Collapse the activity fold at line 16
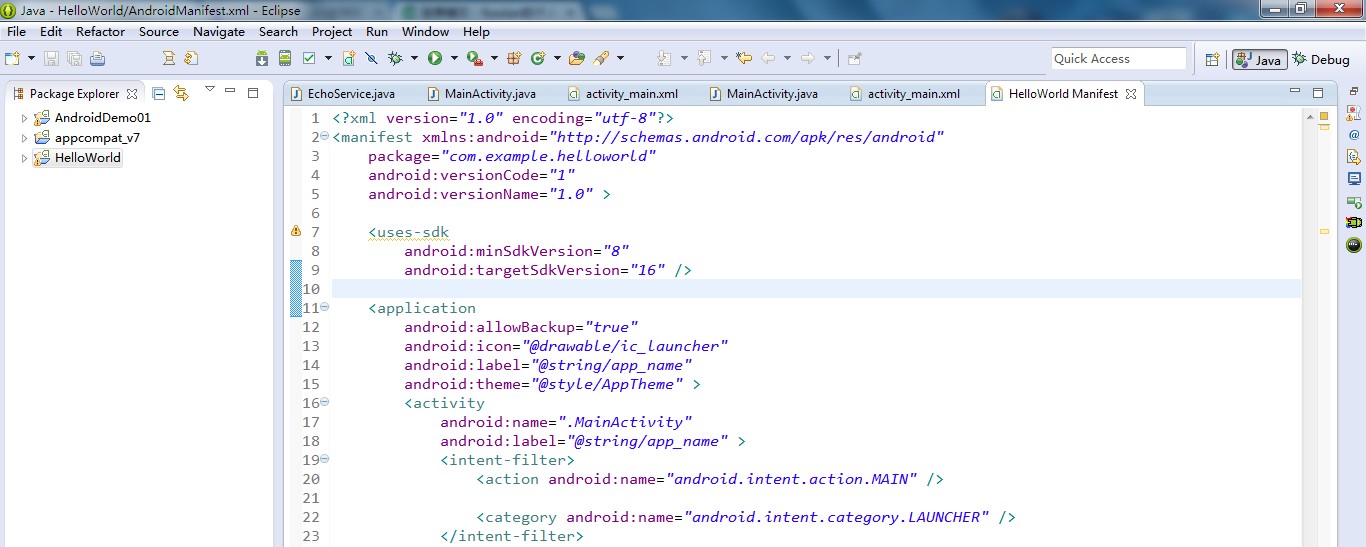Image resolution: width=1366 pixels, height=547 pixels. (324, 403)
